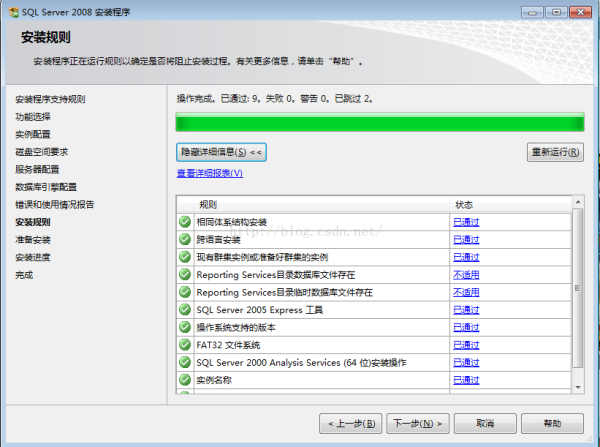
Task: Click the 取消 button
Action: point(485,423)
